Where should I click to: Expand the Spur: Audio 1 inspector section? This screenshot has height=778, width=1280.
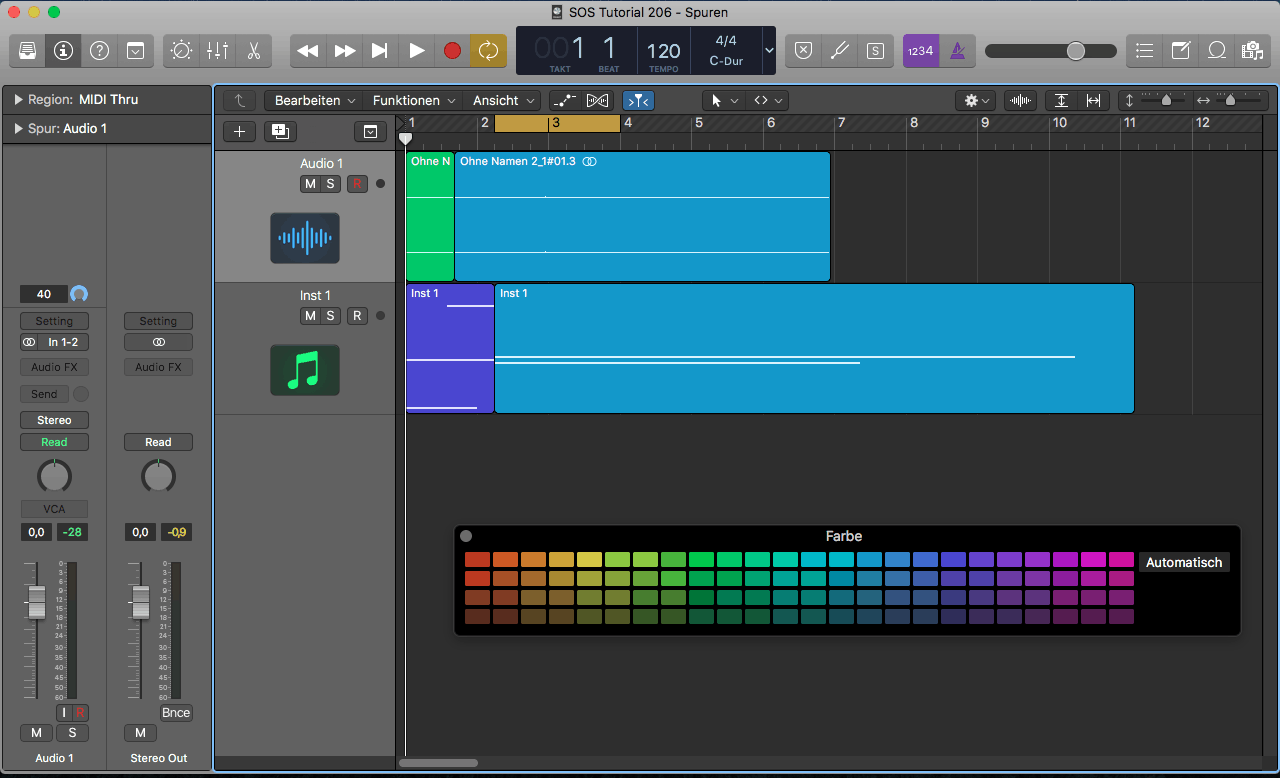point(19,129)
